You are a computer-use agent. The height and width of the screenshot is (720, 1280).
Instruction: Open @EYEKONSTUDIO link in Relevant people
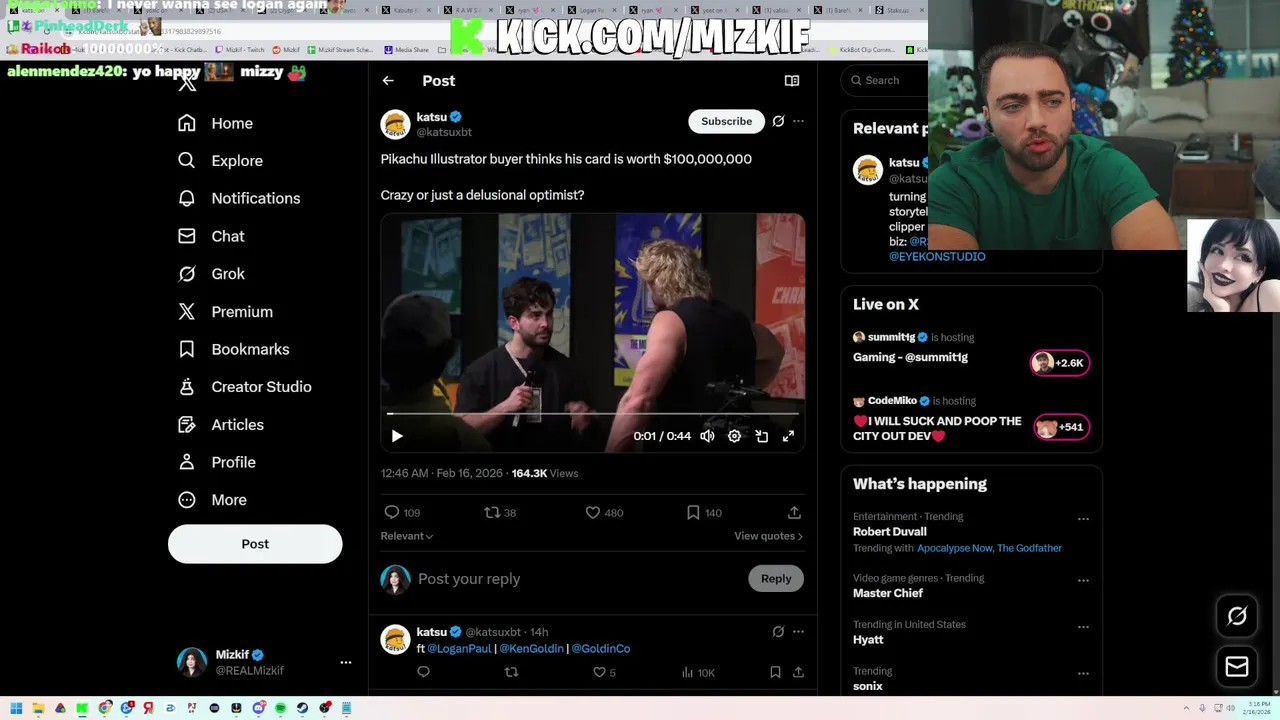[x=937, y=257]
